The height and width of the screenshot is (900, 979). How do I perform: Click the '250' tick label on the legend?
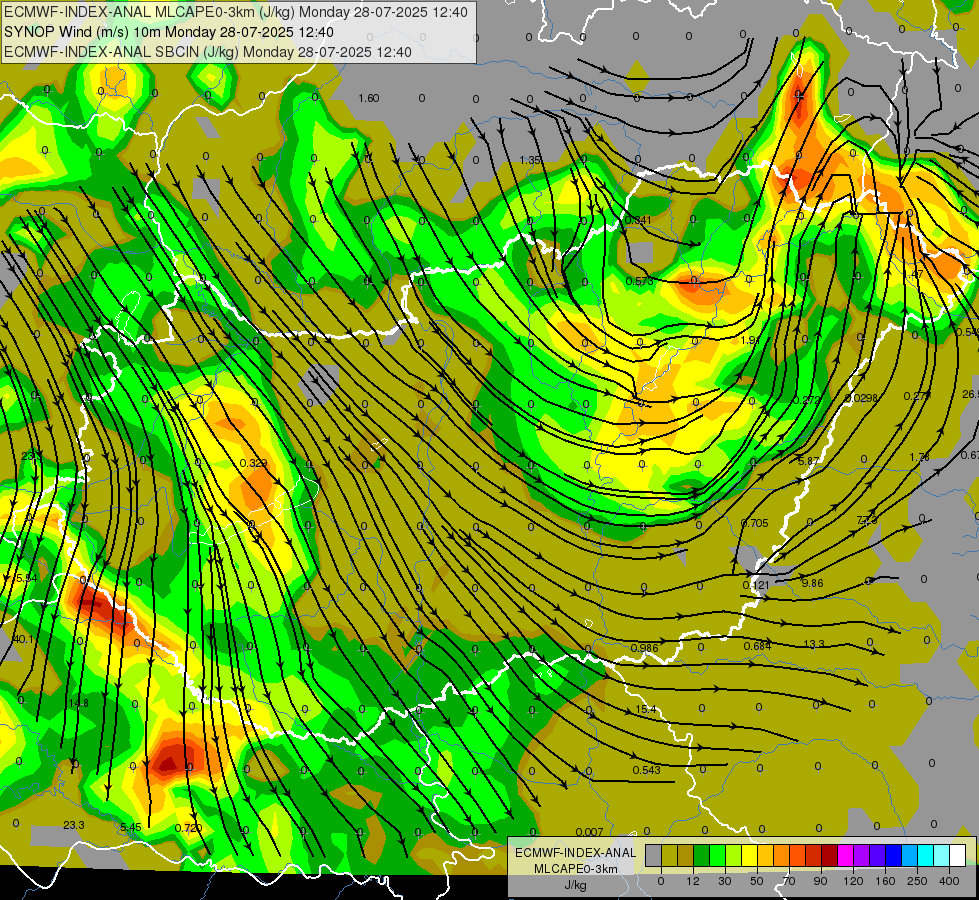coord(917,881)
